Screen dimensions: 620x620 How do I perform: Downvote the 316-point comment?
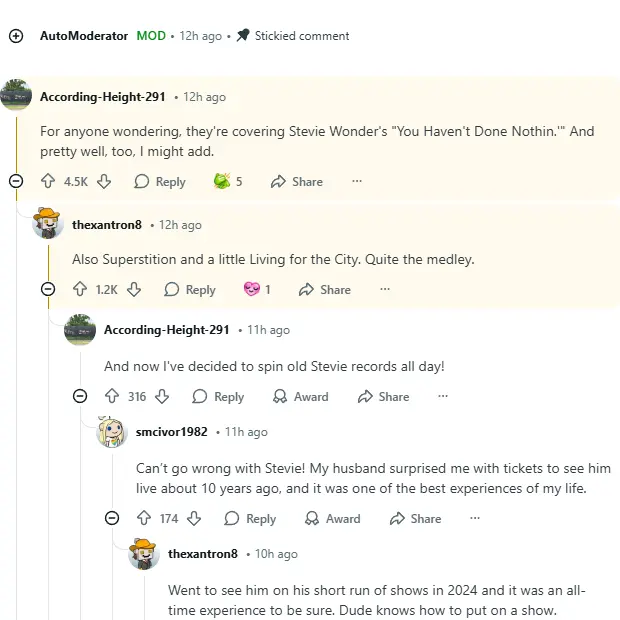[162, 397]
